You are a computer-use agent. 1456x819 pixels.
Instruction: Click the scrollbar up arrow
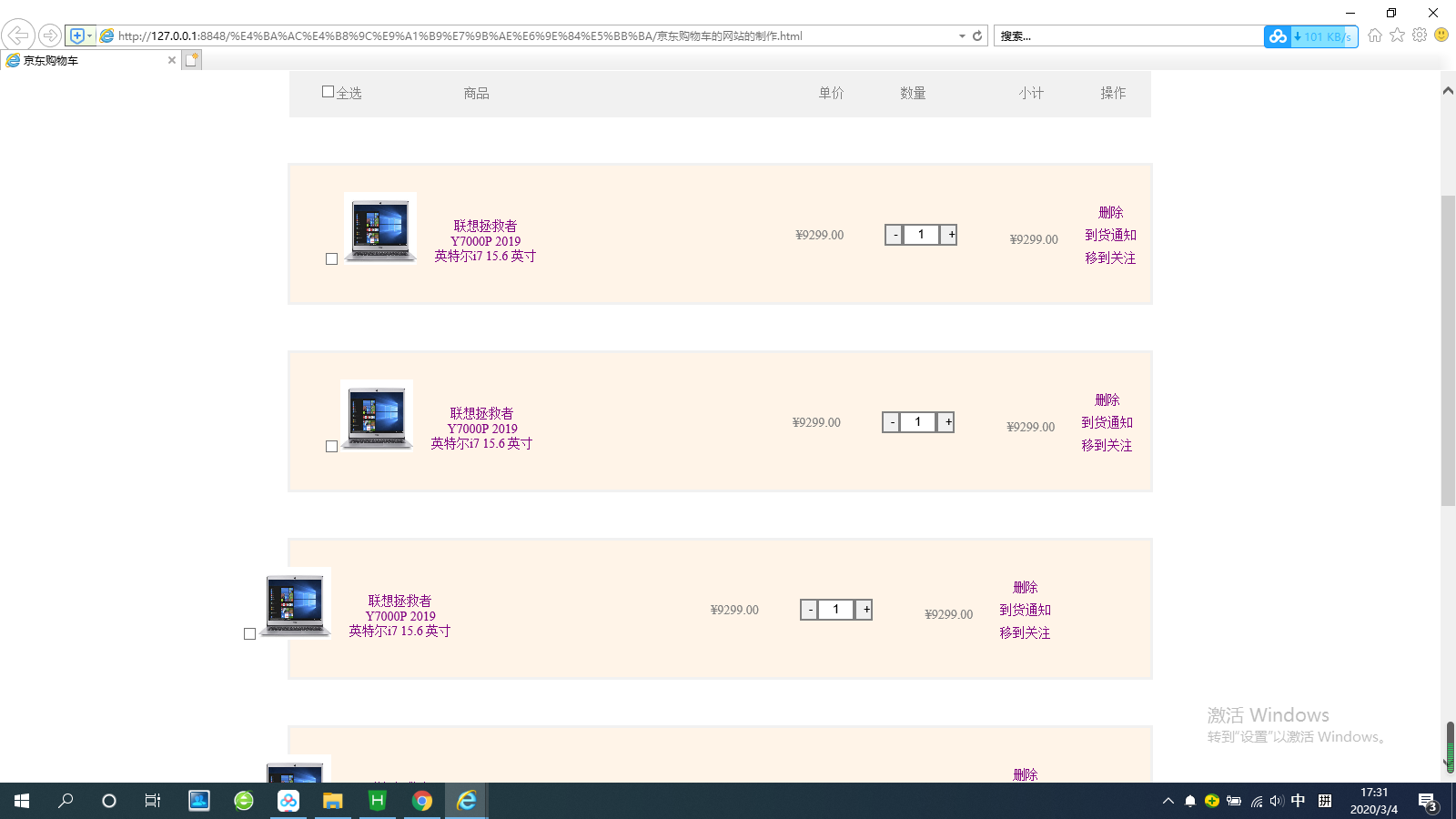pos(1448,90)
